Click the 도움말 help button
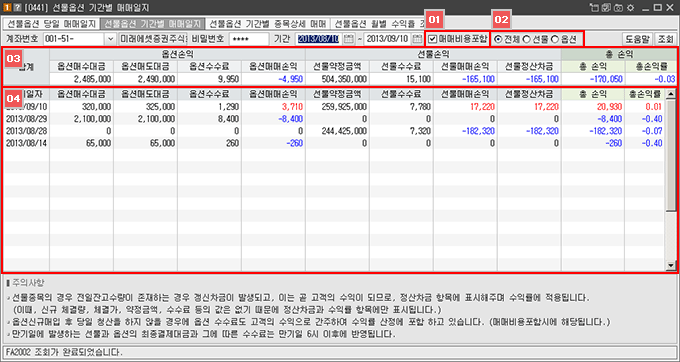 638,39
